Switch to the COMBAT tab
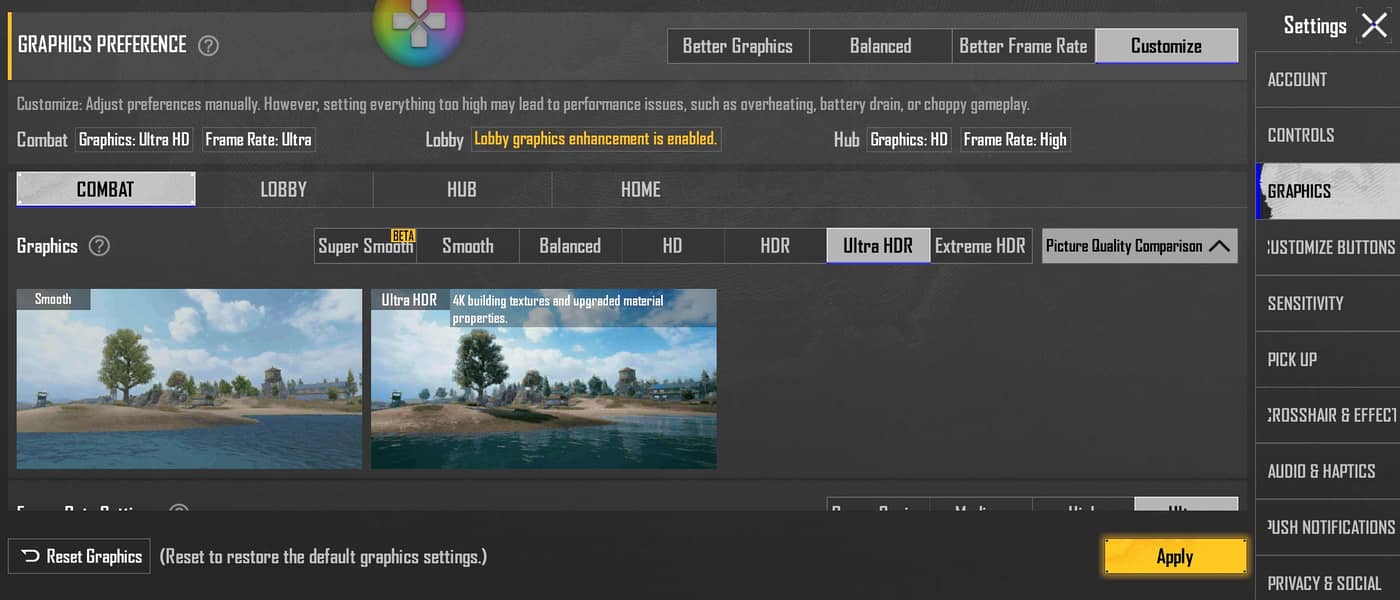 pyautogui.click(x=105, y=189)
